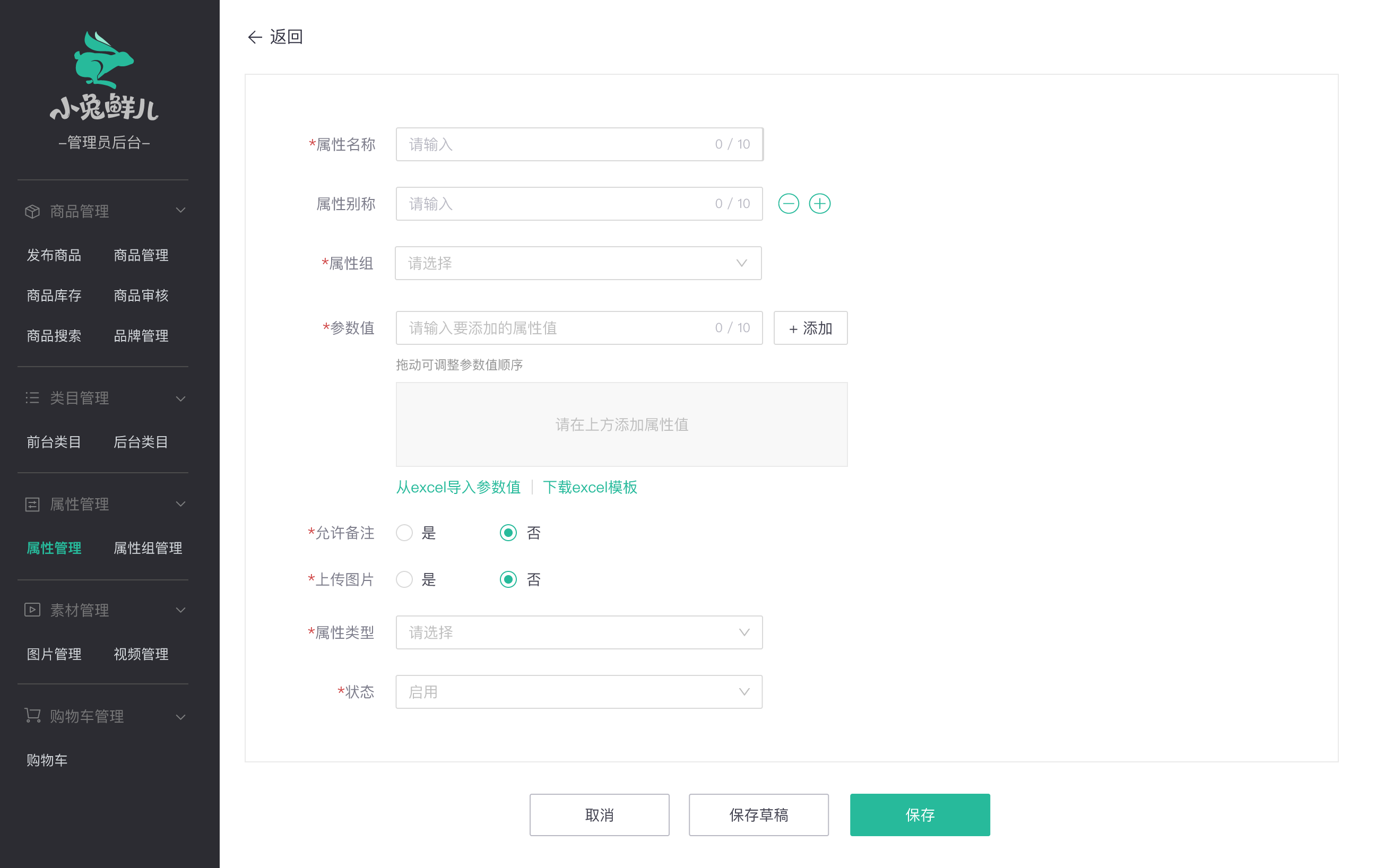Click the 素材管理 play icon
The width and height of the screenshot is (1385, 868).
[x=32, y=610]
